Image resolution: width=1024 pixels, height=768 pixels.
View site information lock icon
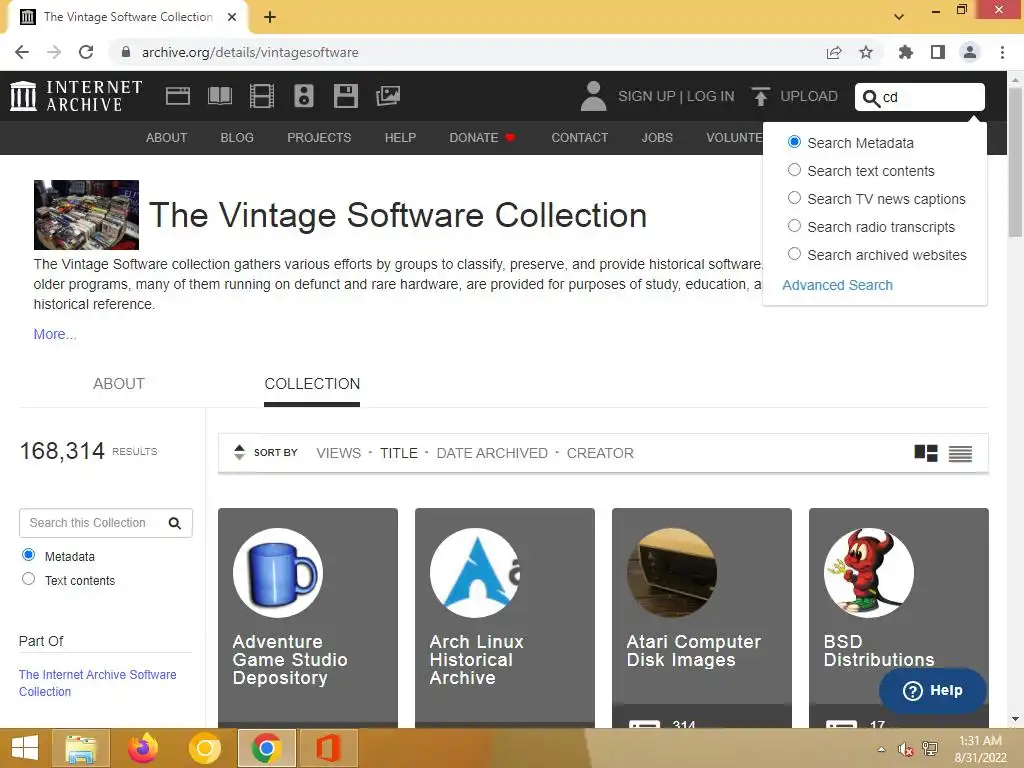point(125,52)
